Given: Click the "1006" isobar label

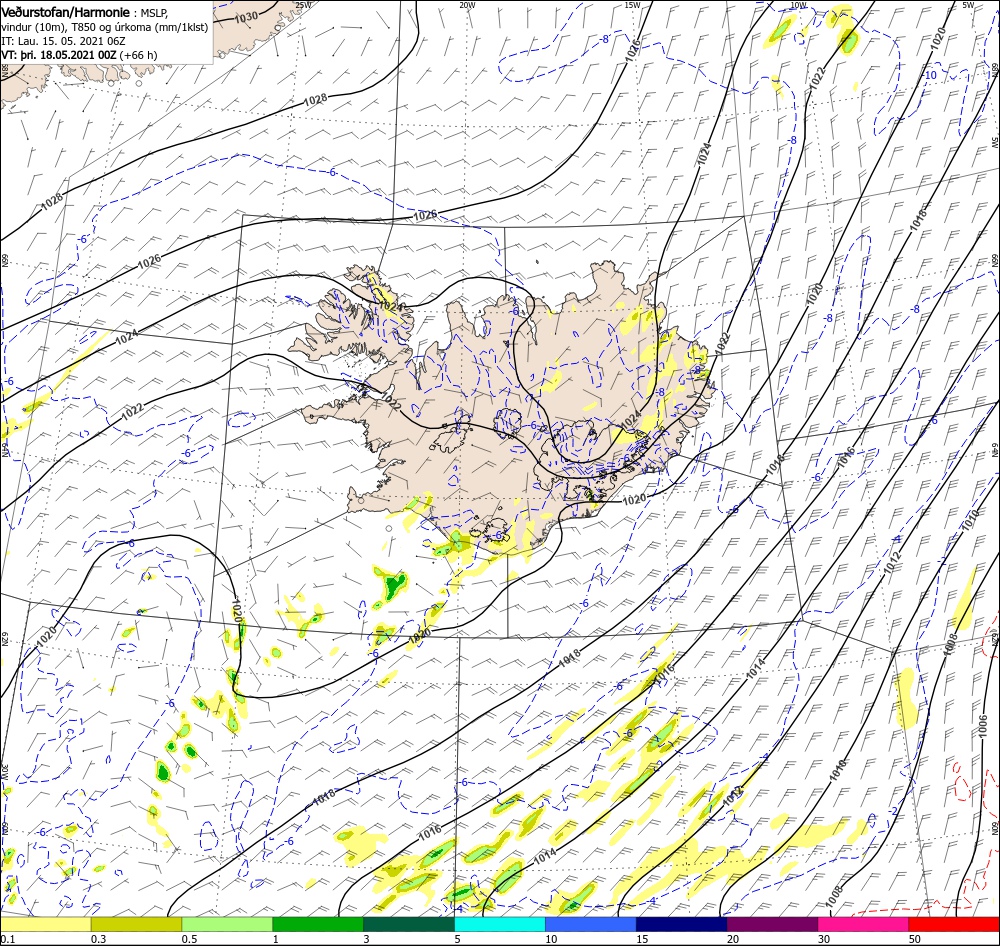Looking at the screenshot, I should (x=983, y=726).
